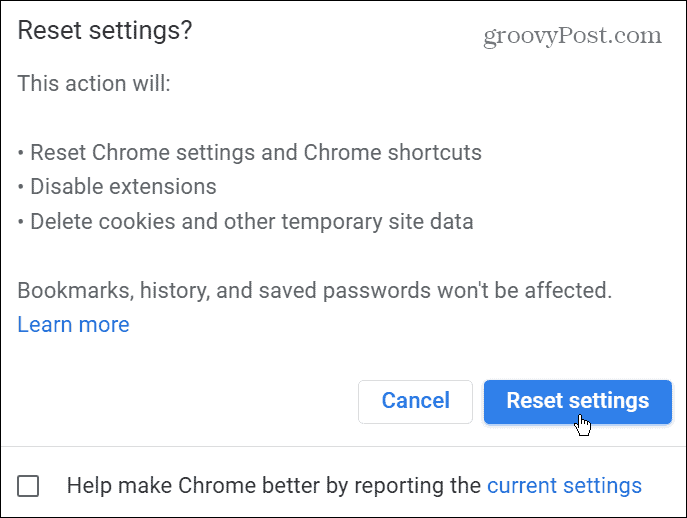Dismiss the dialog using the Cancel button
Viewport: 687px width, 518px height.
[415, 401]
